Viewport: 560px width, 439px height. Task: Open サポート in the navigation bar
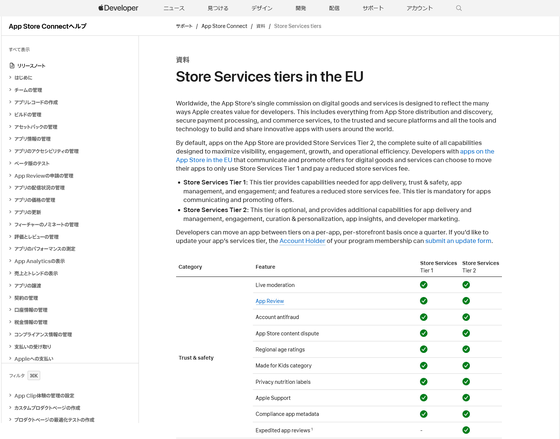pyautogui.click(x=373, y=8)
